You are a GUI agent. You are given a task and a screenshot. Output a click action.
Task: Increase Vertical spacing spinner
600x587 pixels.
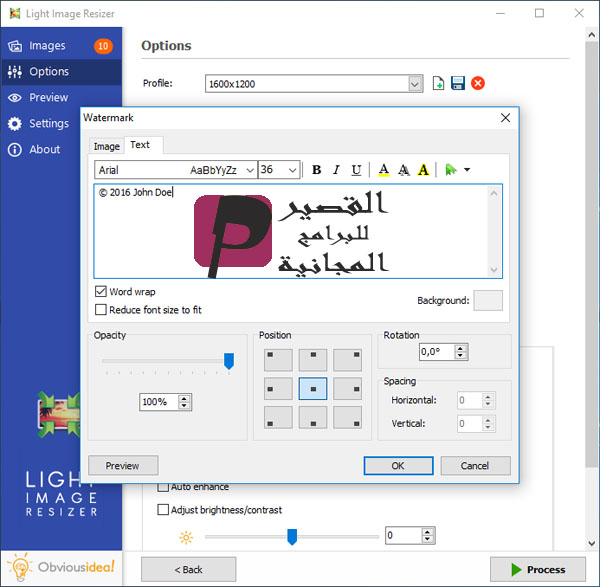click(488, 420)
